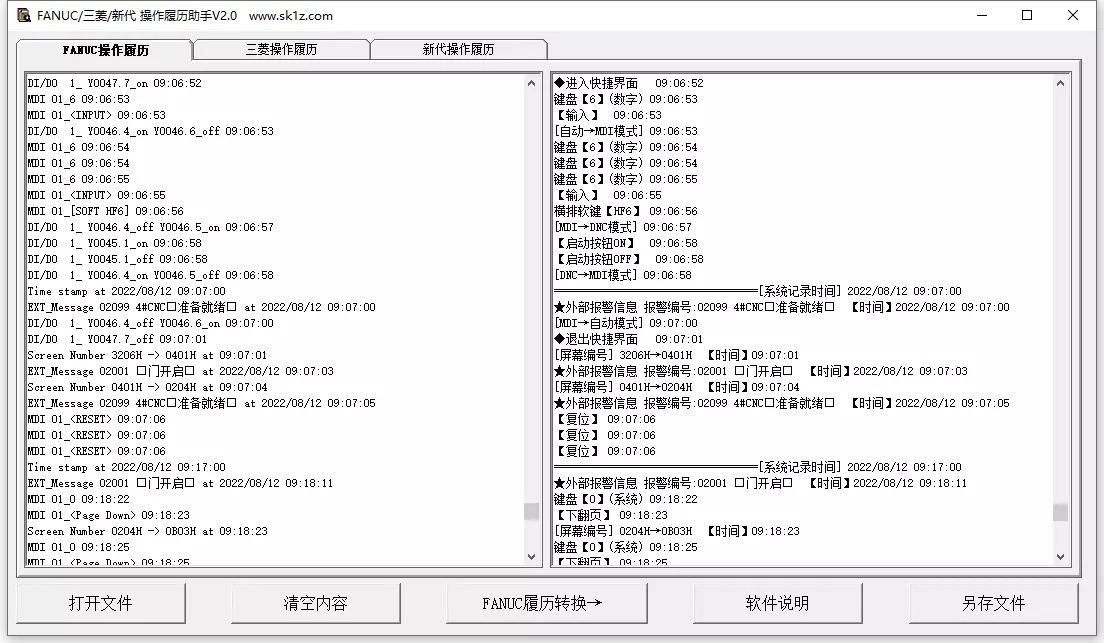The width and height of the screenshot is (1104, 643).
Task: Click line 'MDI 01_[SOFT HF6] 09:06:56'
Action: (106, 211)
